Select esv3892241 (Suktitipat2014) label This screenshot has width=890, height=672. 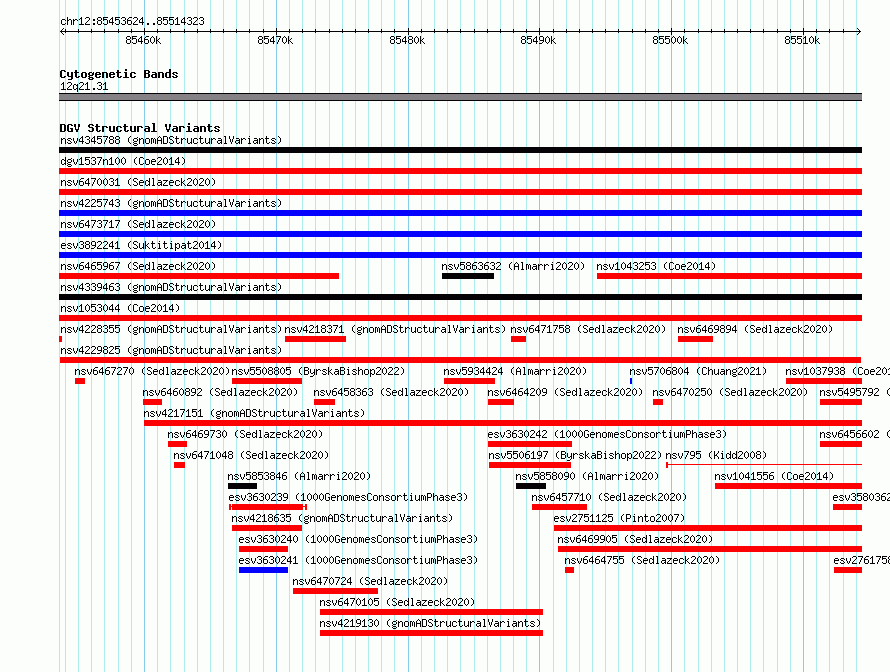(141, 245)
